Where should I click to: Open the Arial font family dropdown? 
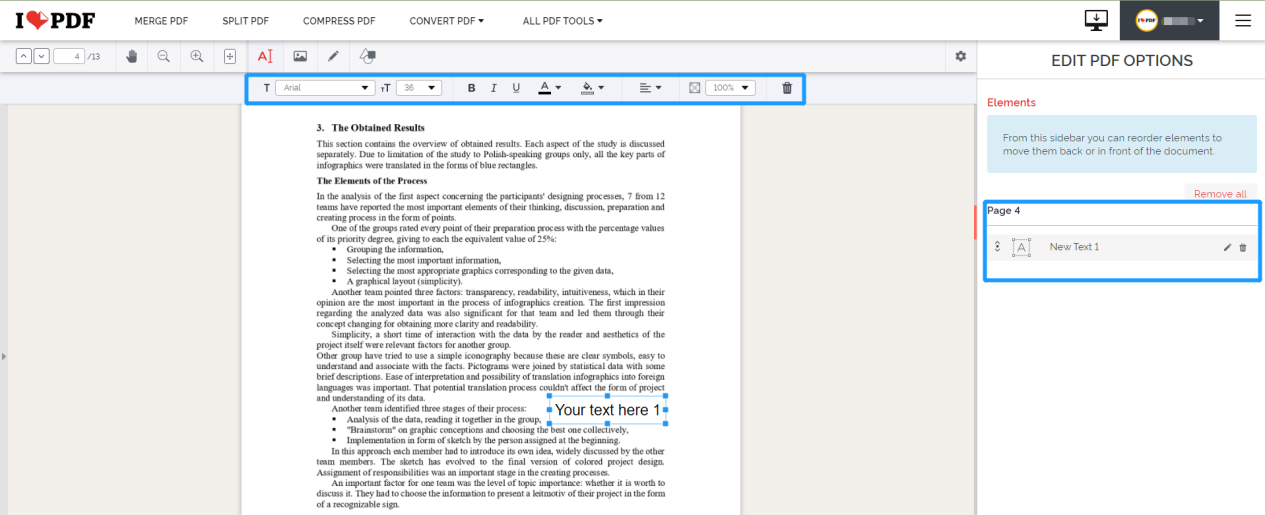coord(325,88)
